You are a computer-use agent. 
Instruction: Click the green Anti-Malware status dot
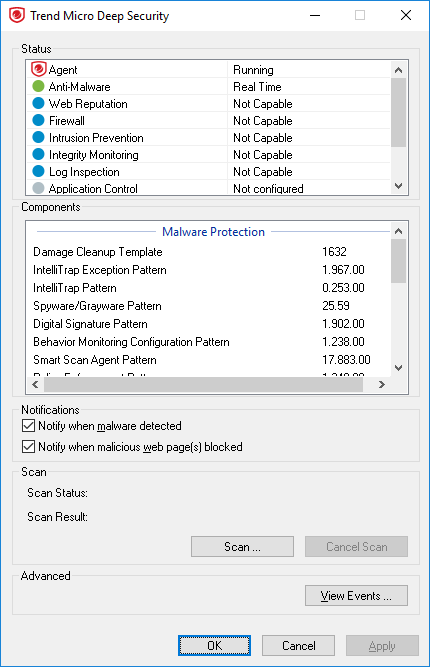tap(38, 86)
